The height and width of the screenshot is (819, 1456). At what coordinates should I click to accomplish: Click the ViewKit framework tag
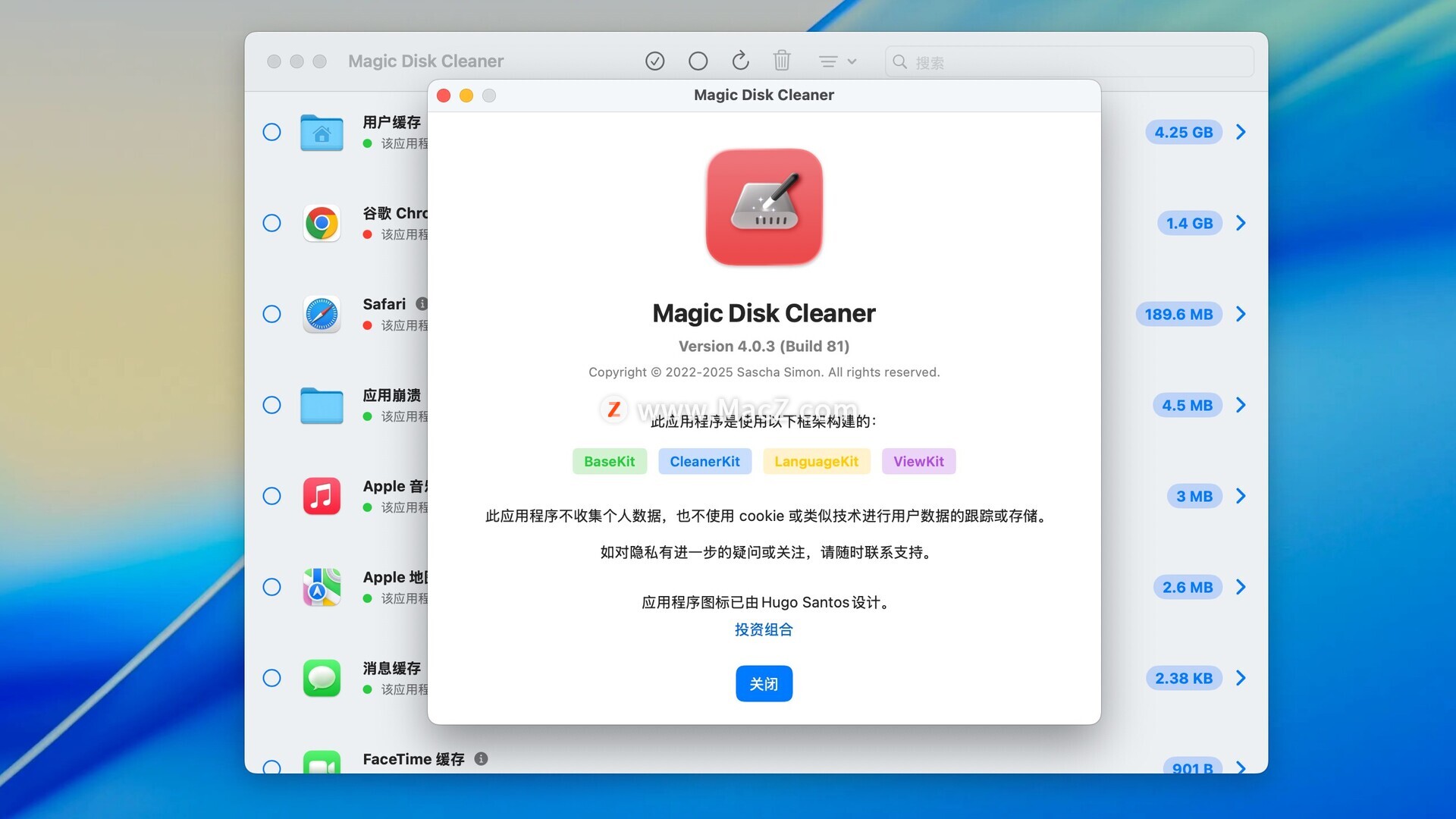918,461
